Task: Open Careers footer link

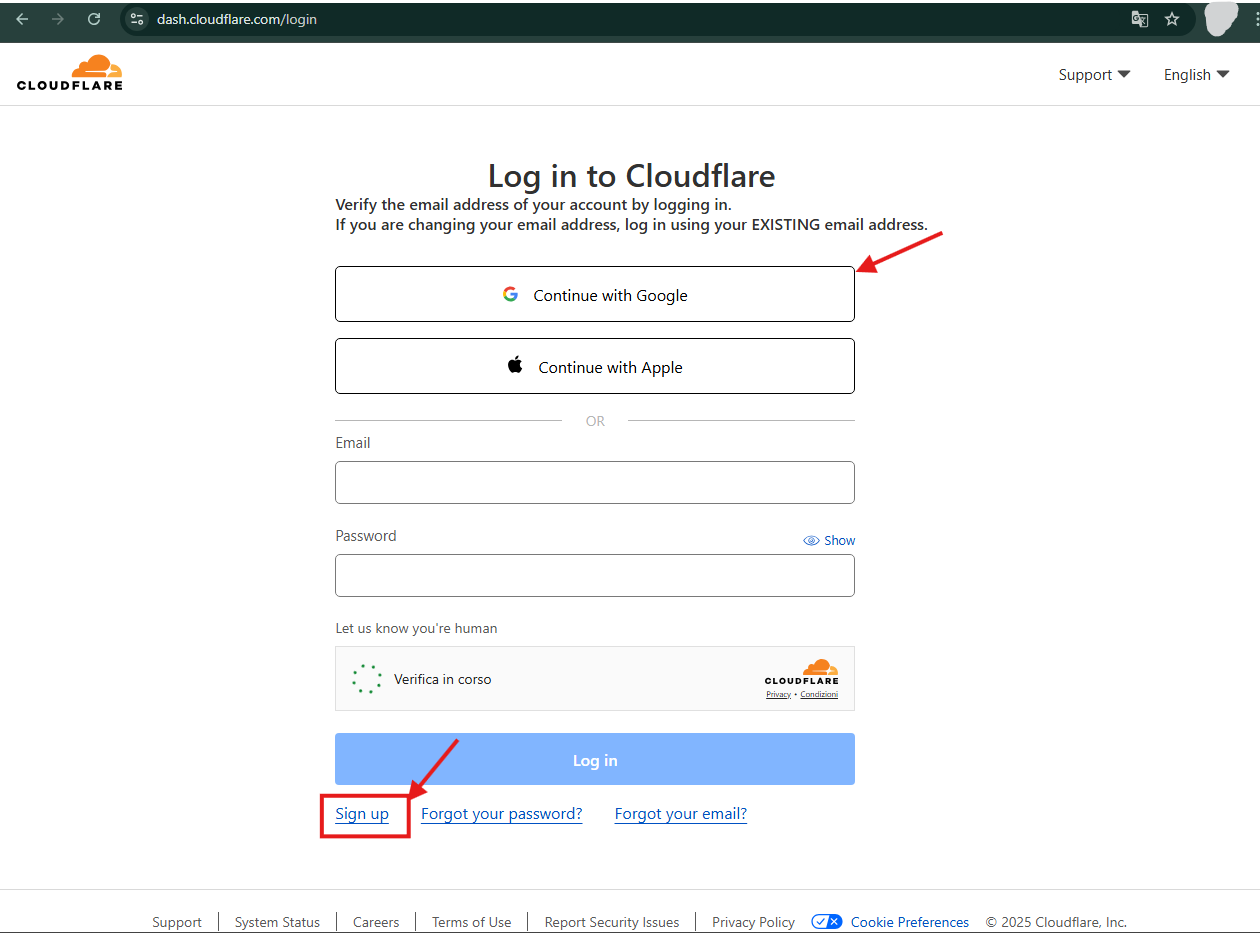Action: point(376,922)
